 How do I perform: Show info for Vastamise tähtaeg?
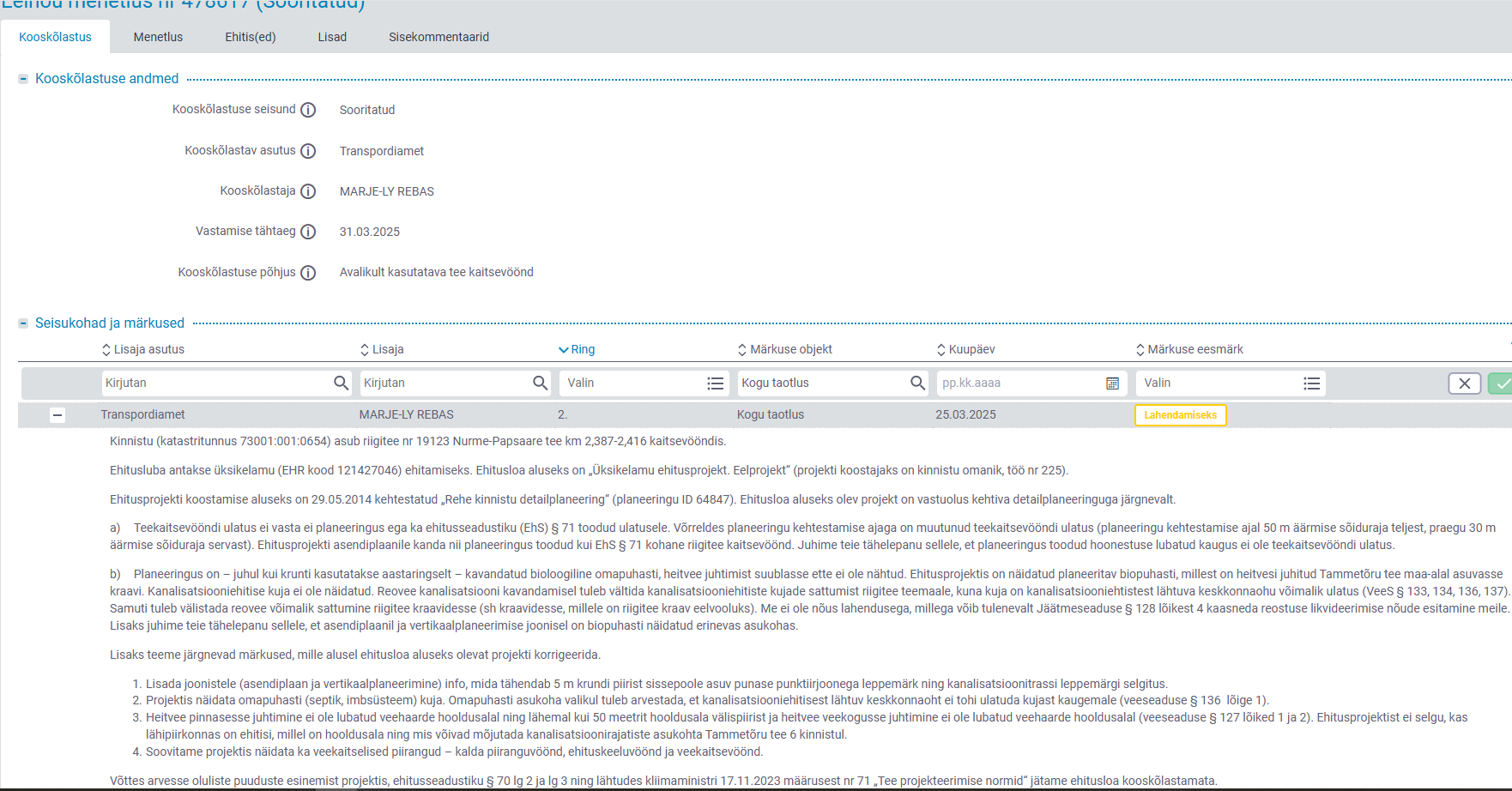coord(308,232)
